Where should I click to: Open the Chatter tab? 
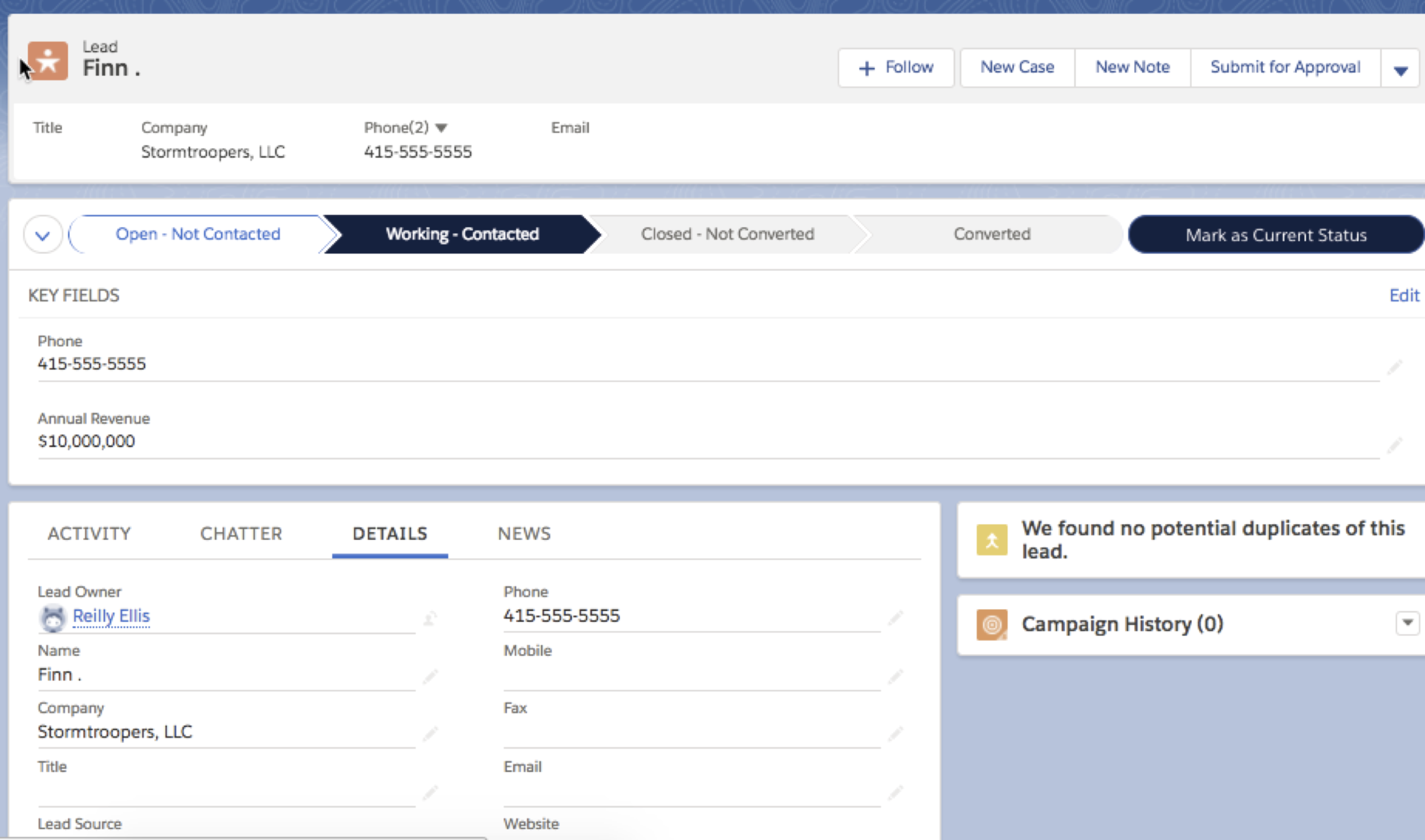coord(241,533)
